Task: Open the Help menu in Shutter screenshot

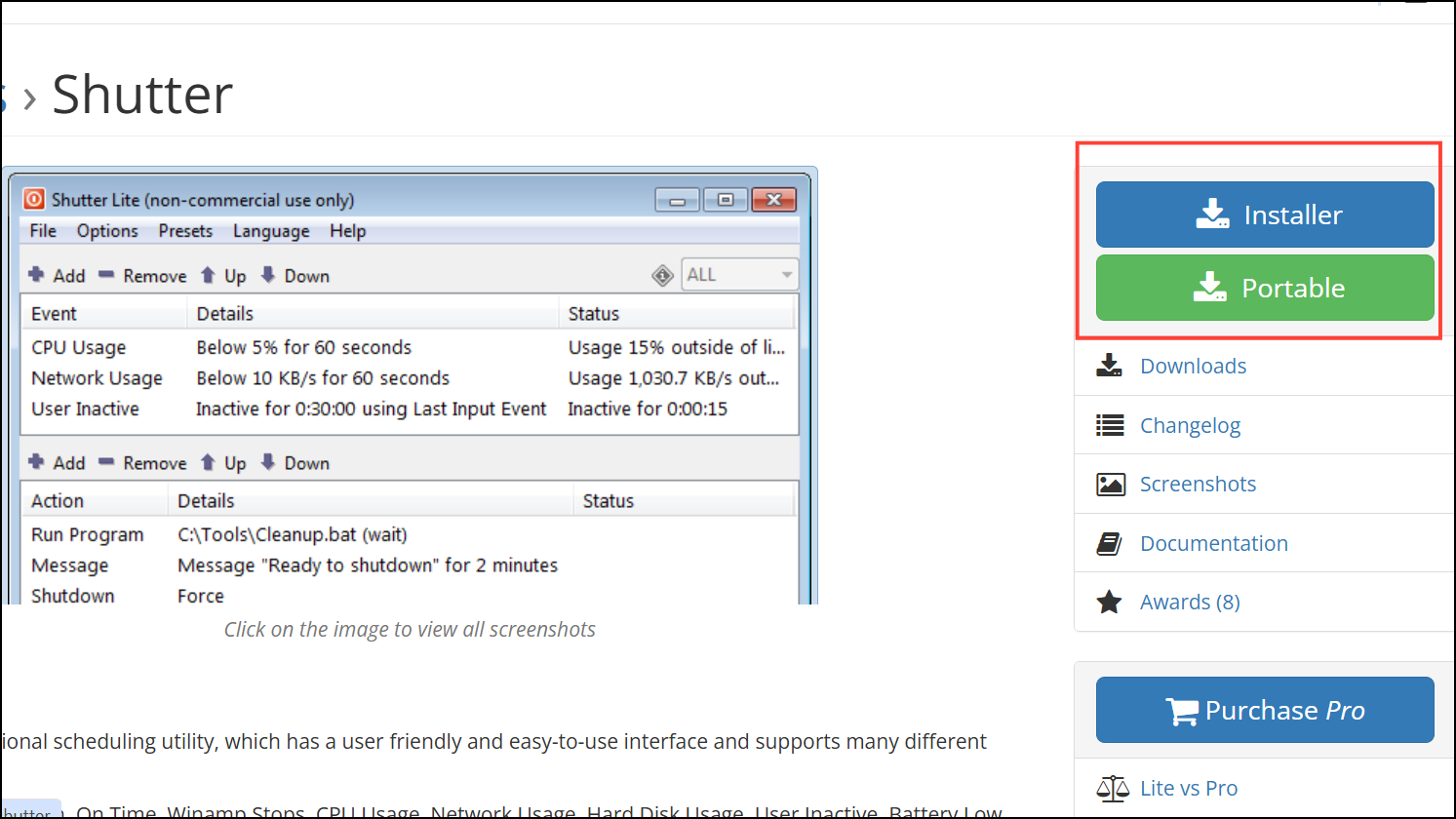Action: (x=347, y=231)
